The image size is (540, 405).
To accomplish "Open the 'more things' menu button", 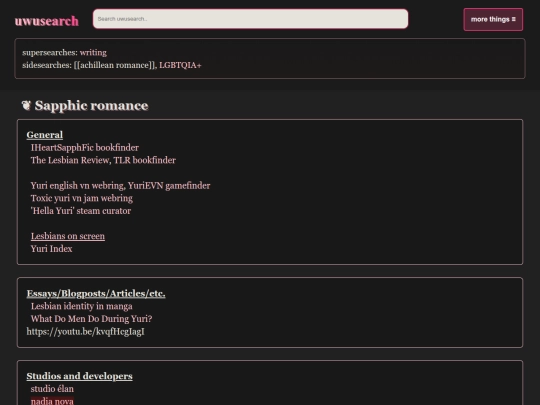I will point(493,19).
